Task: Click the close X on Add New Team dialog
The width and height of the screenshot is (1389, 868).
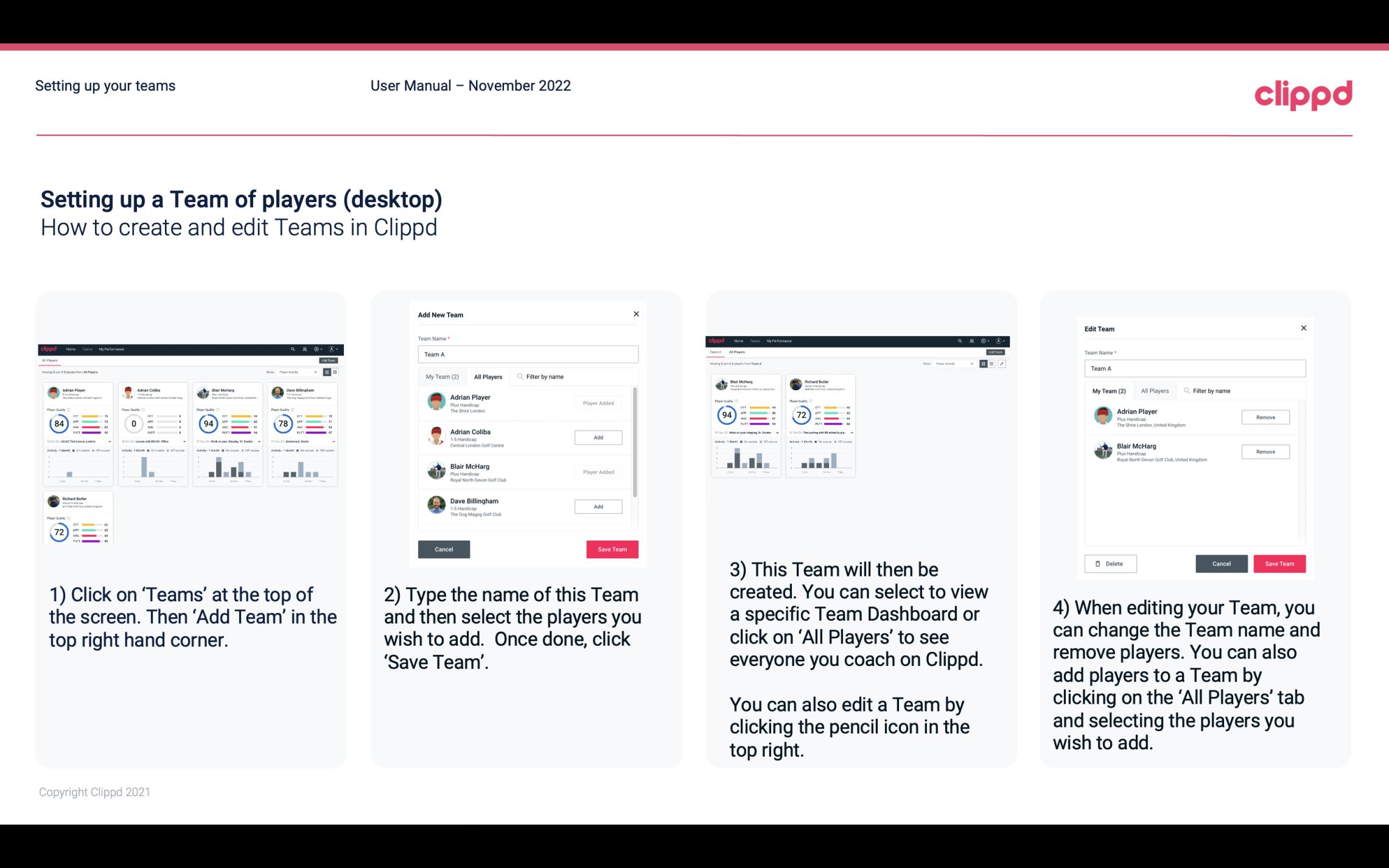Action: [637, 314]
